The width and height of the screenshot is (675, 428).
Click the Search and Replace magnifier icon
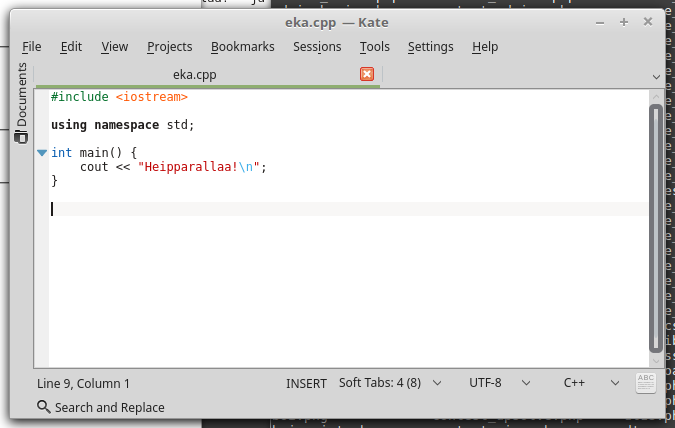pos(43,407)
